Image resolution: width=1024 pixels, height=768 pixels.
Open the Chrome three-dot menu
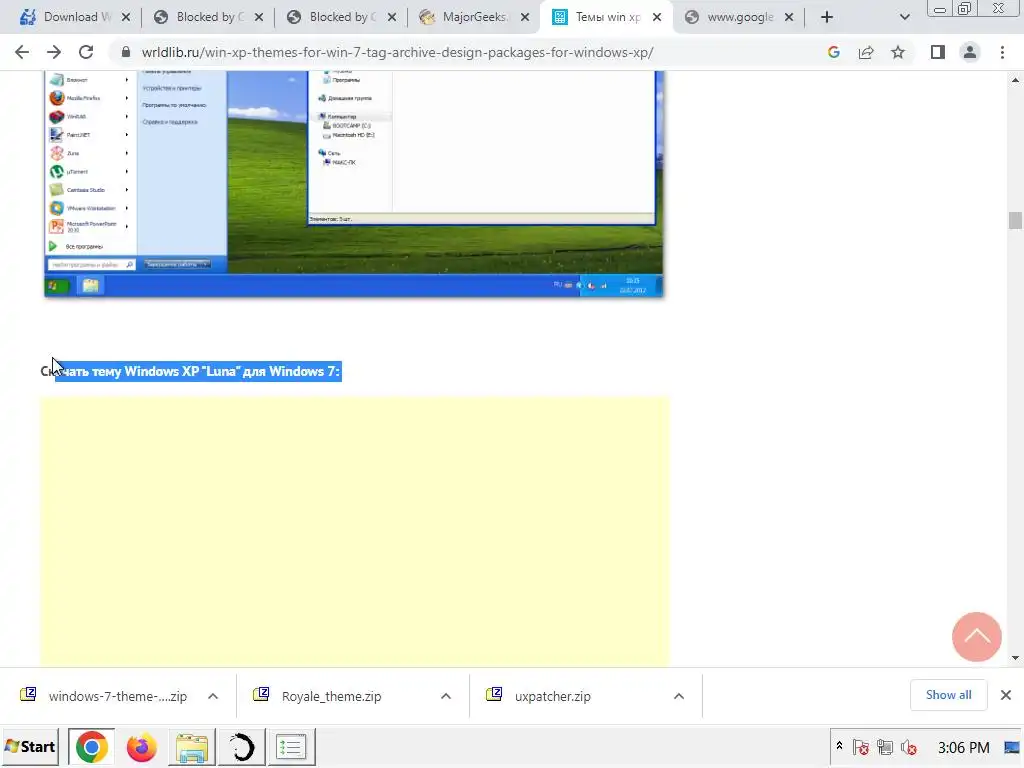tap(1002, 52)
